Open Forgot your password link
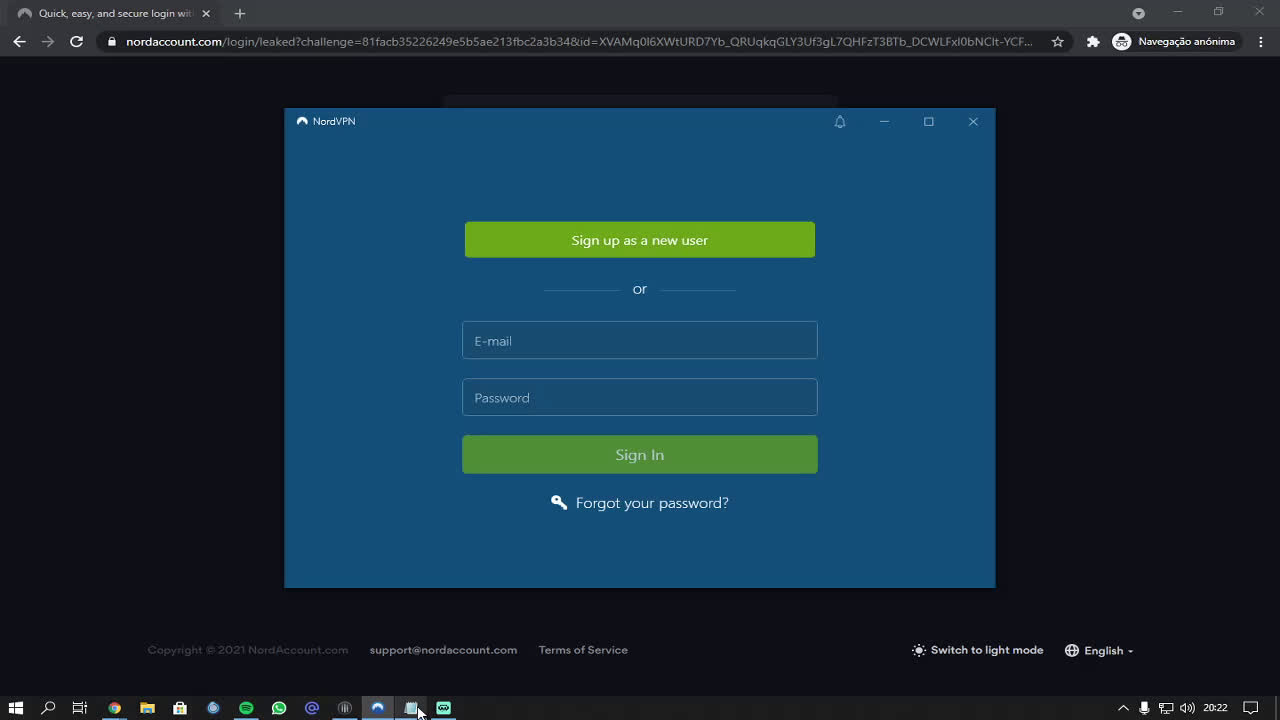Viewport: 1280px width, 720px height. click(652, 502)
